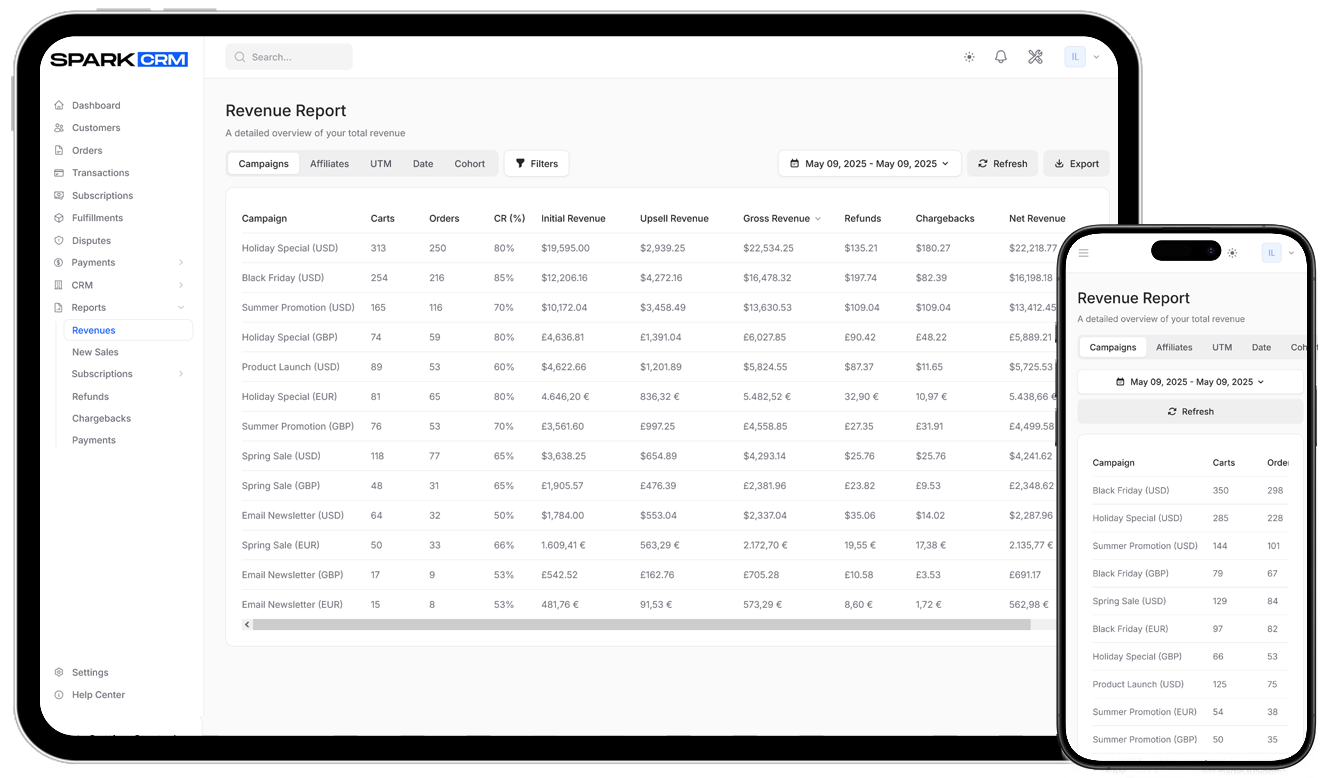Screen dimensions: 1330x778
Task: Click the Export button
Action: tap(1076, 164)
